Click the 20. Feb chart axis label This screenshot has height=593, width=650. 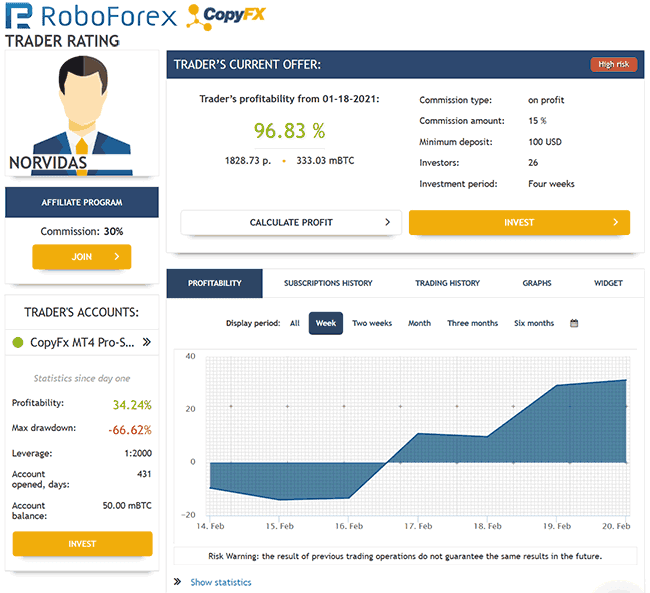point(616,526)
